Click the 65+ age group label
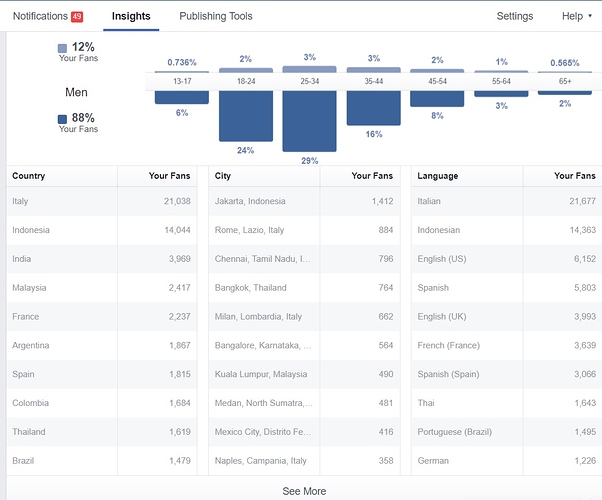 coord(565,82)
